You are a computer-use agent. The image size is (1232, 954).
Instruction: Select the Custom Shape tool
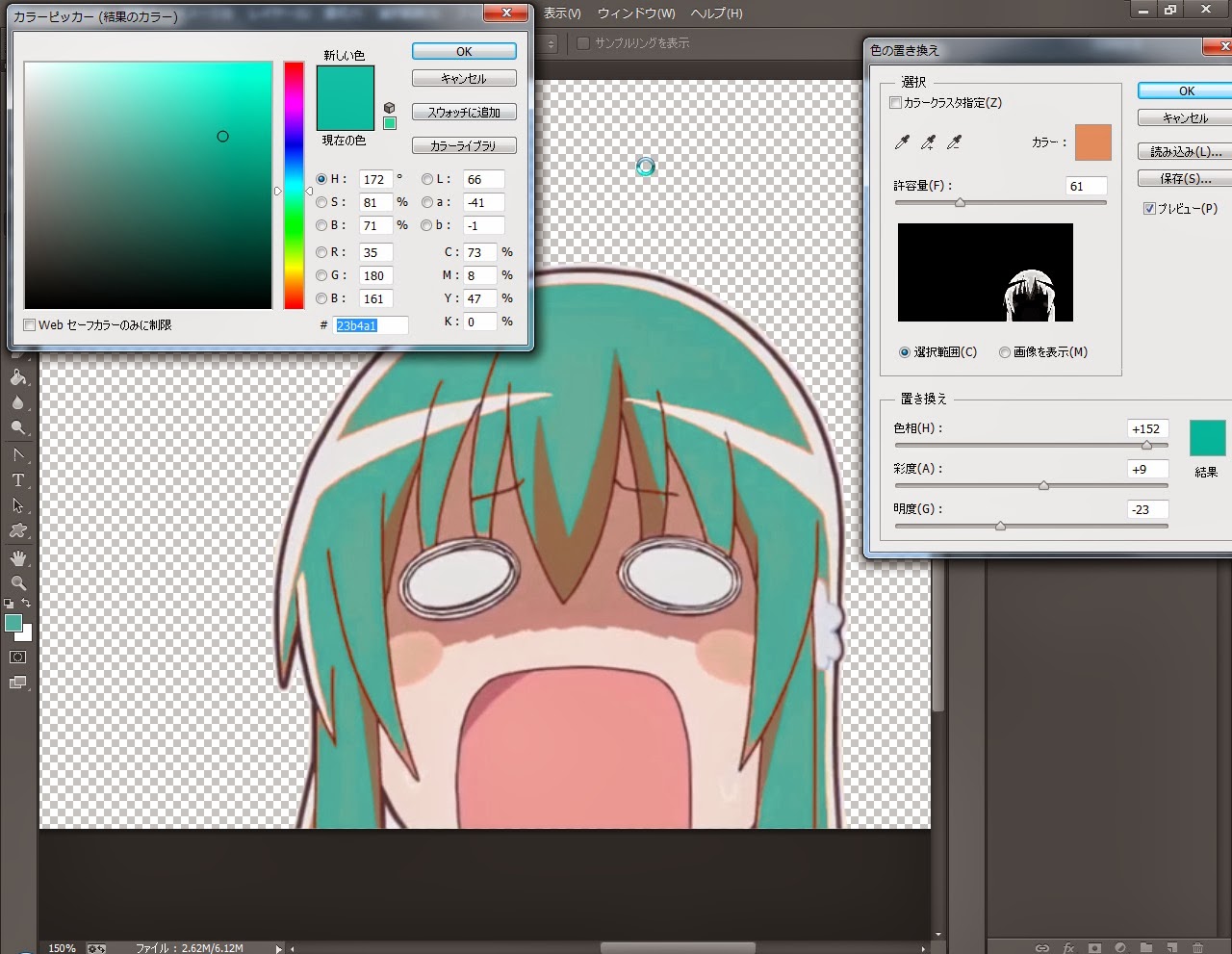(17, 530)
